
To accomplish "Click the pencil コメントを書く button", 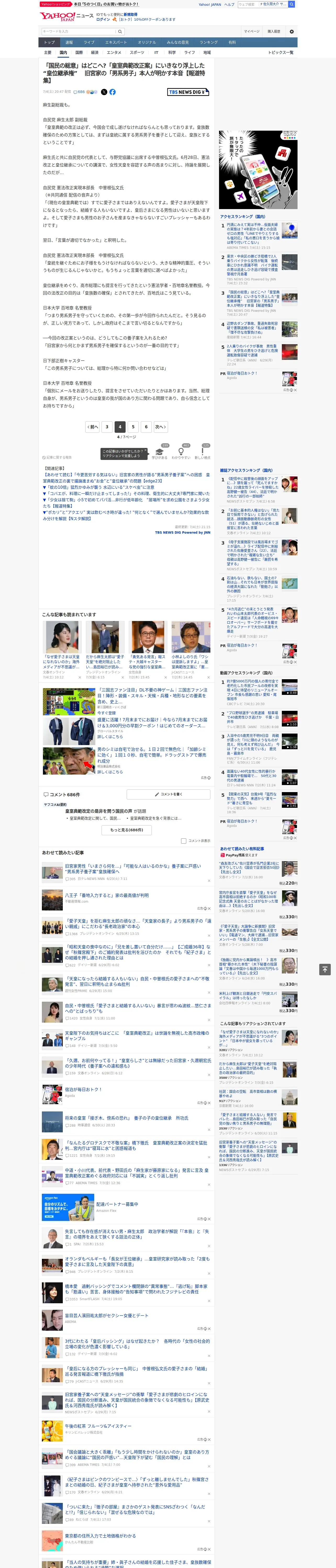I will [x=168, y=794].
